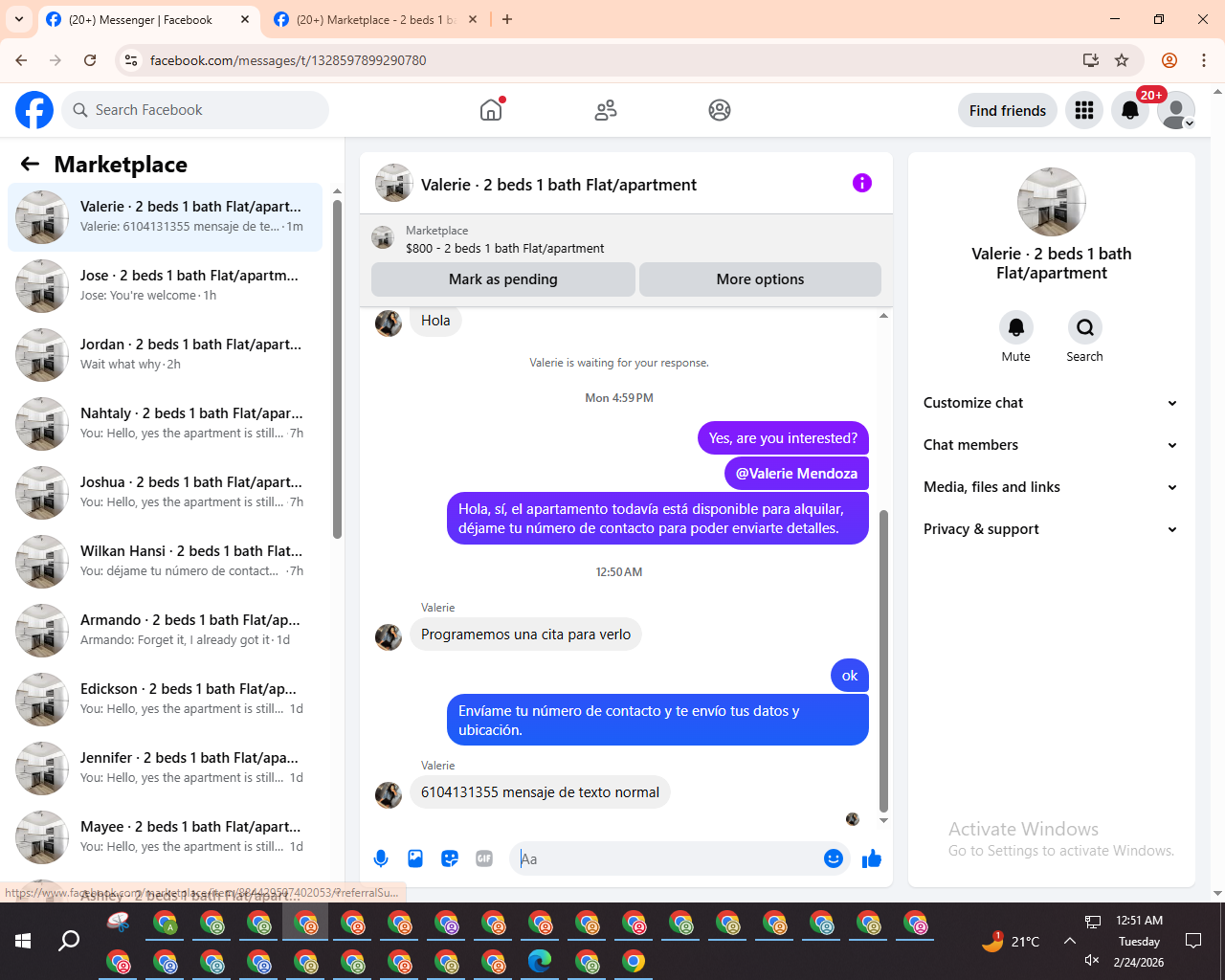
Task: Open Windows notification center icon
Action: click(x=1193, y=941)
